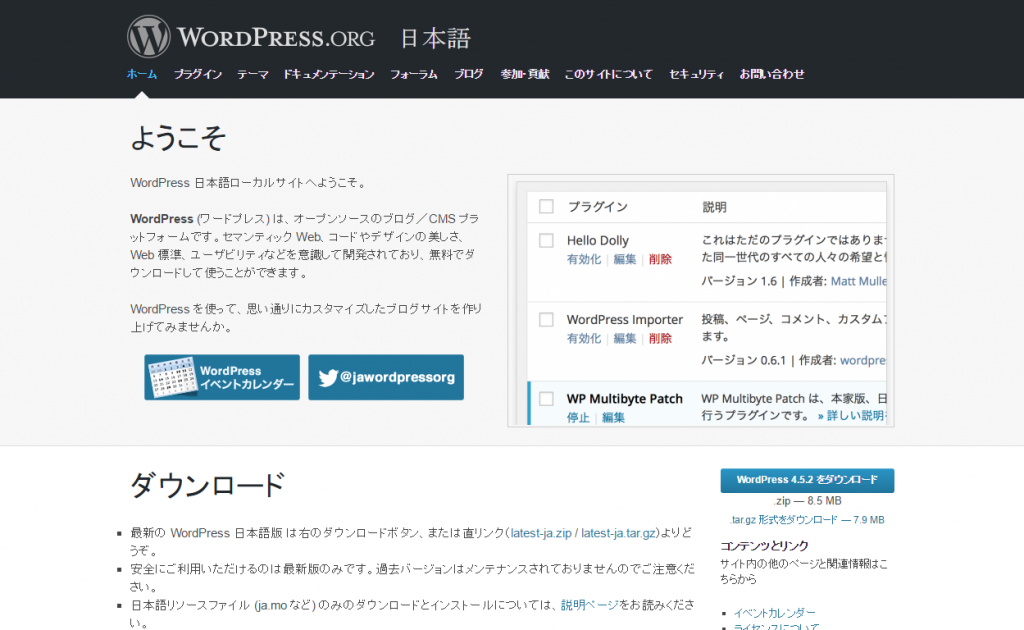Open the ブログ navigation item
The image size is (1024, 630).
click(x=469, y=74)
